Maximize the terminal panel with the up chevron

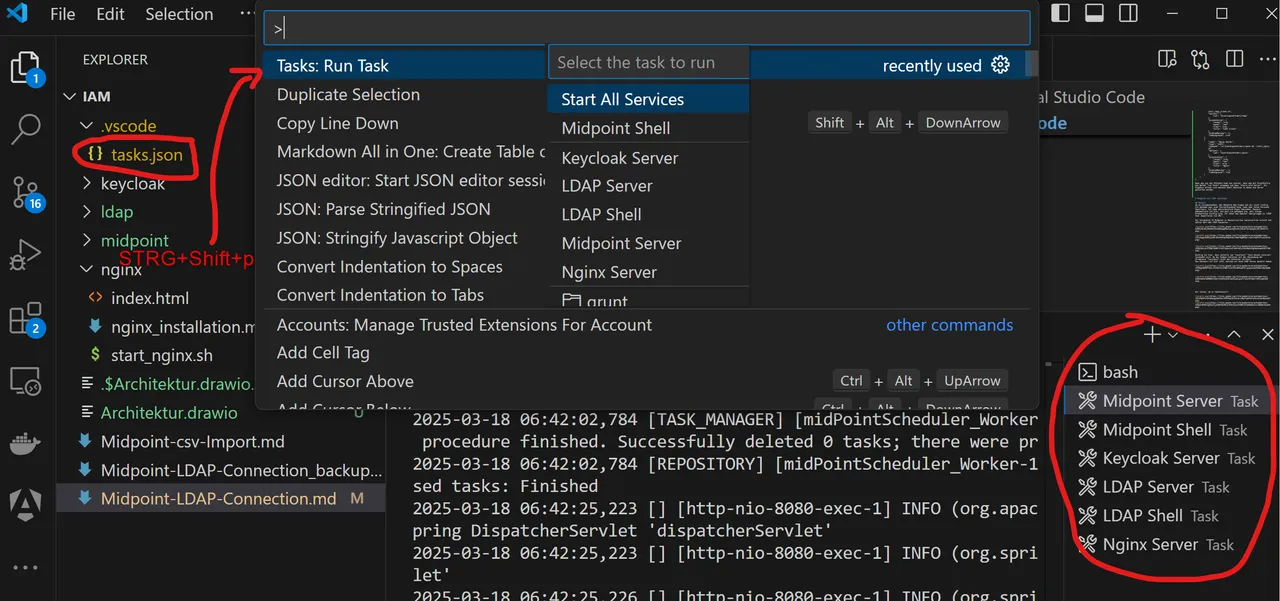pos(1234,335)
